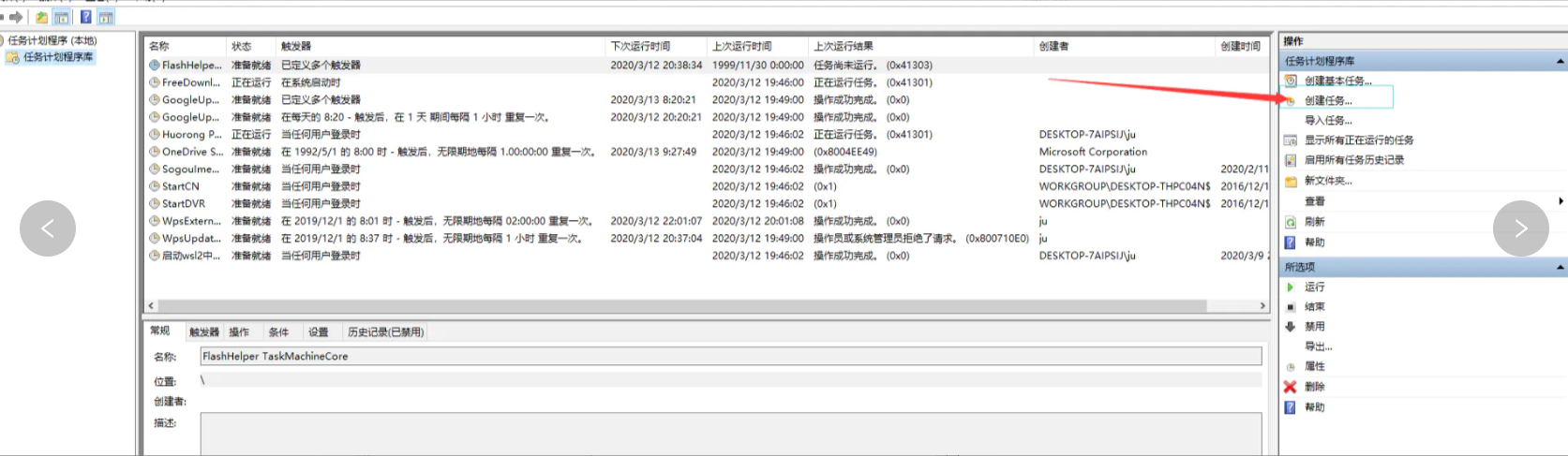Switch to the 操作 tab in details pane
Screen dimensions: 1568x456
[x=239, y=332]
